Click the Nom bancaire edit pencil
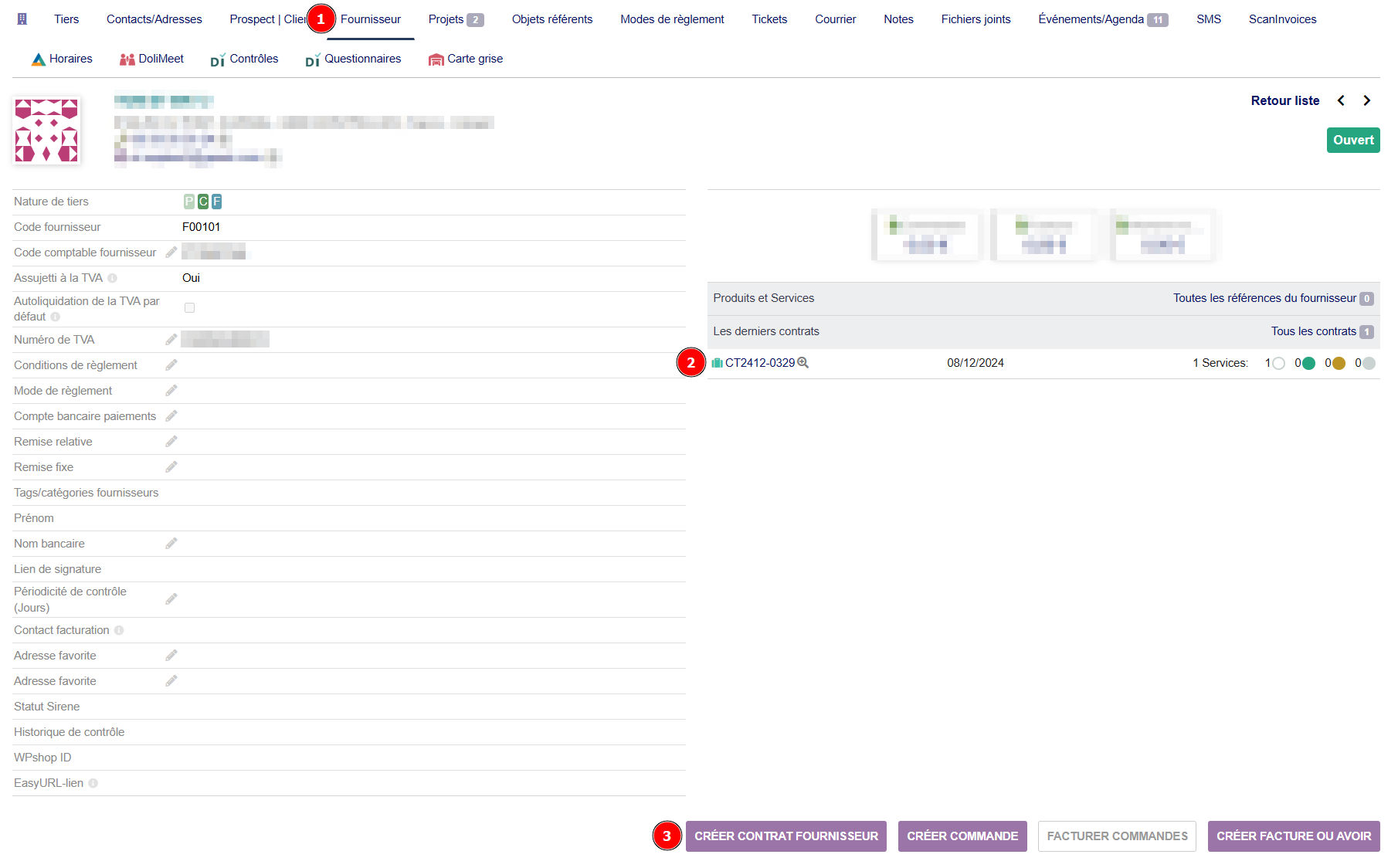Screen dimensions: 1398x868 click(x=171, y=544)
